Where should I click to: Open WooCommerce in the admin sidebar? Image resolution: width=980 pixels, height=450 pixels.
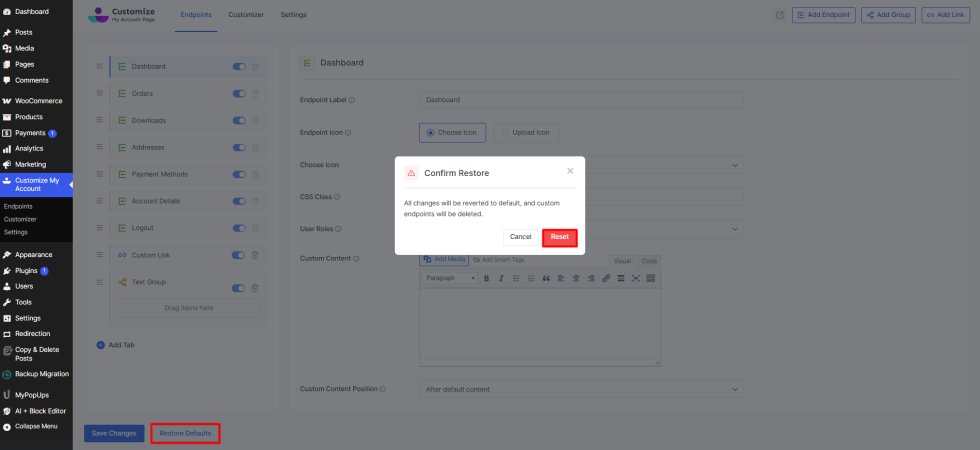[36, 101]
